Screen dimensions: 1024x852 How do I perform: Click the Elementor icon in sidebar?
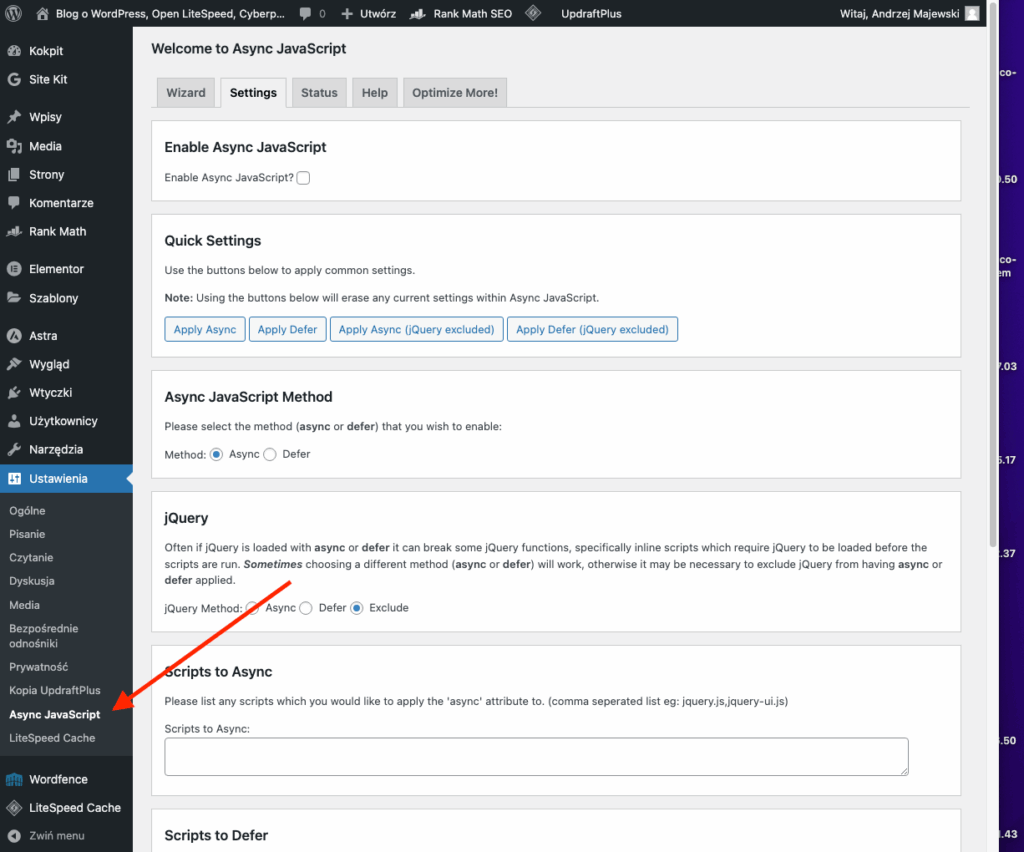tap(14, 268)
